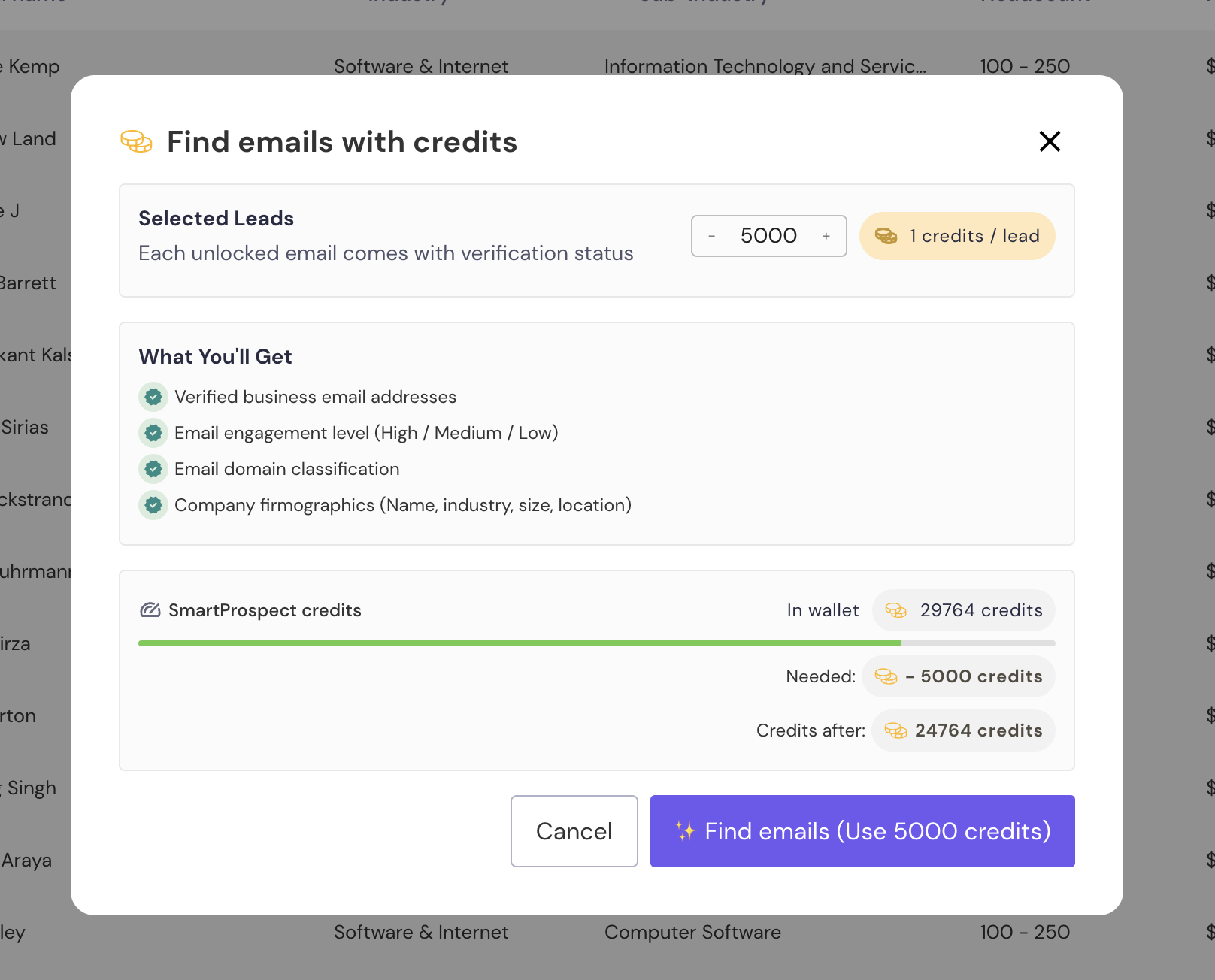Cancel the find emails dialog
Image resolution: width=1215 pixels, height=980 pixels.
pos(574,831)
